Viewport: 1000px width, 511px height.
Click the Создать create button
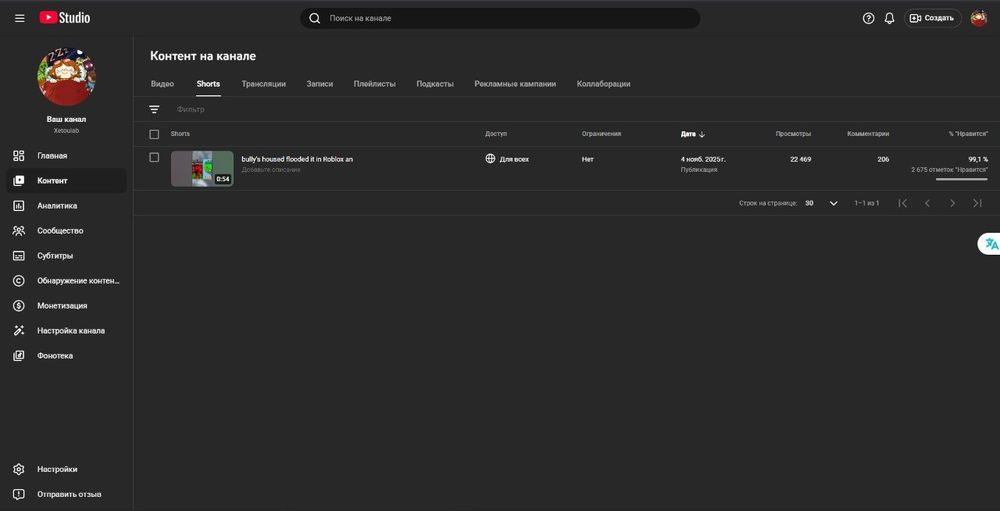[x=932, y=19]
